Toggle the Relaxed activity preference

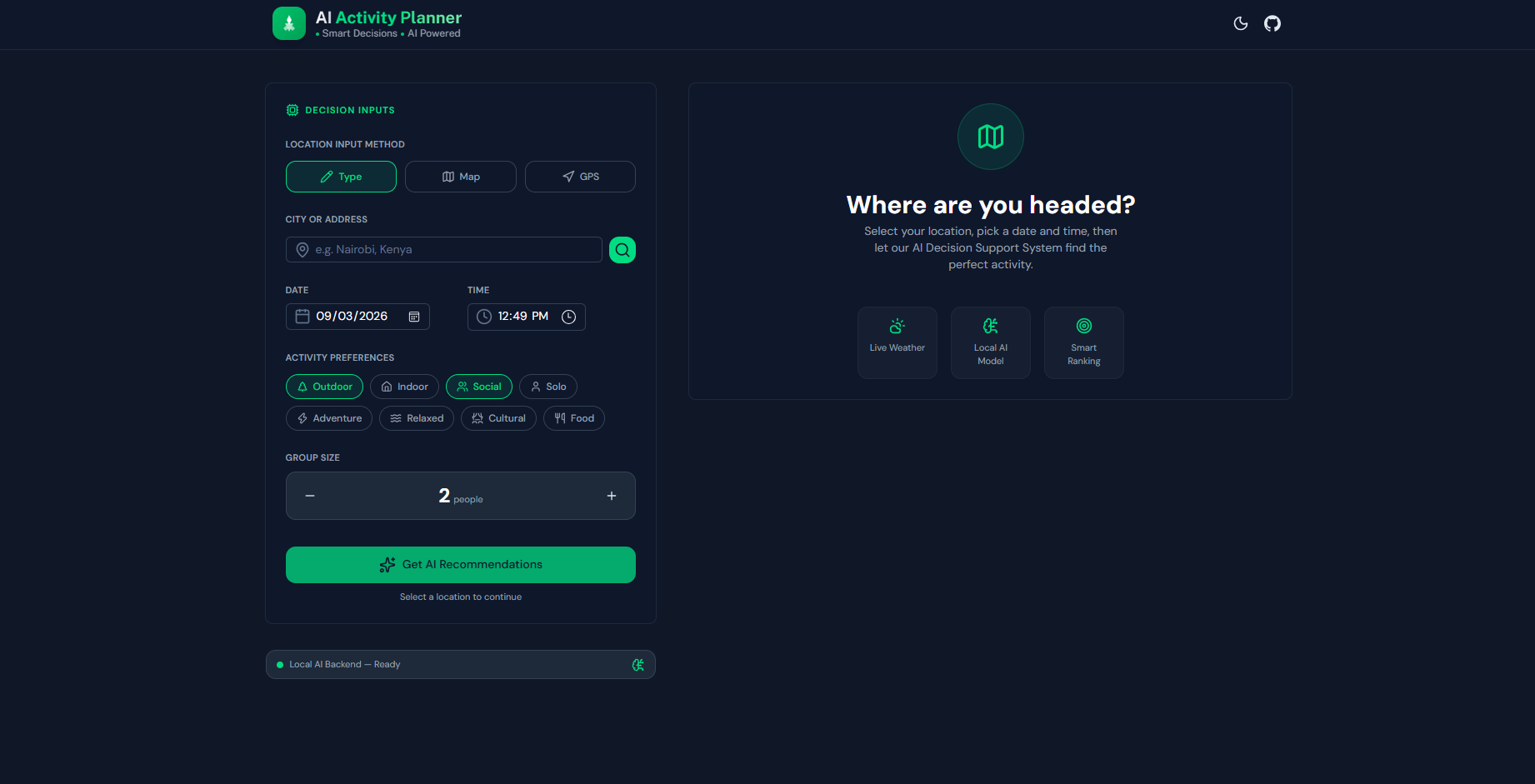click(417, 418)
